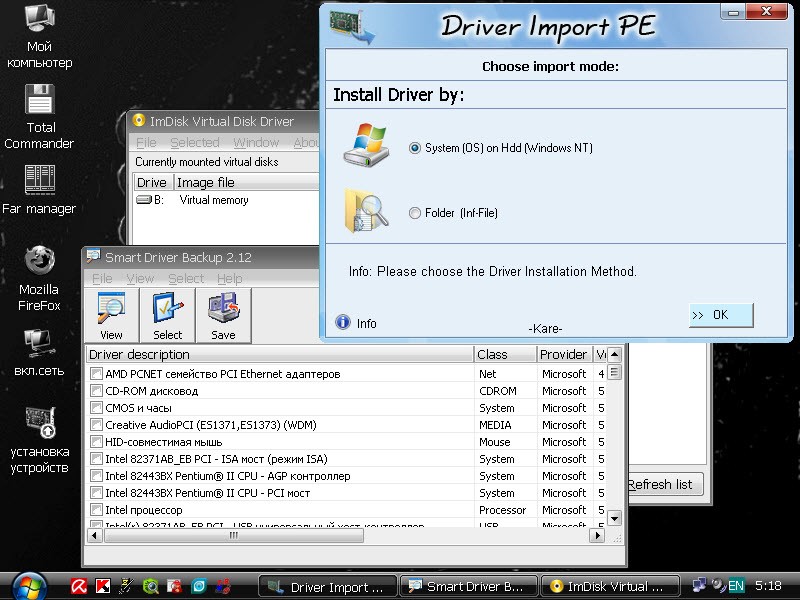Switch to Driver Import taskbar button
800x600 pixels.
coord(328,587)
